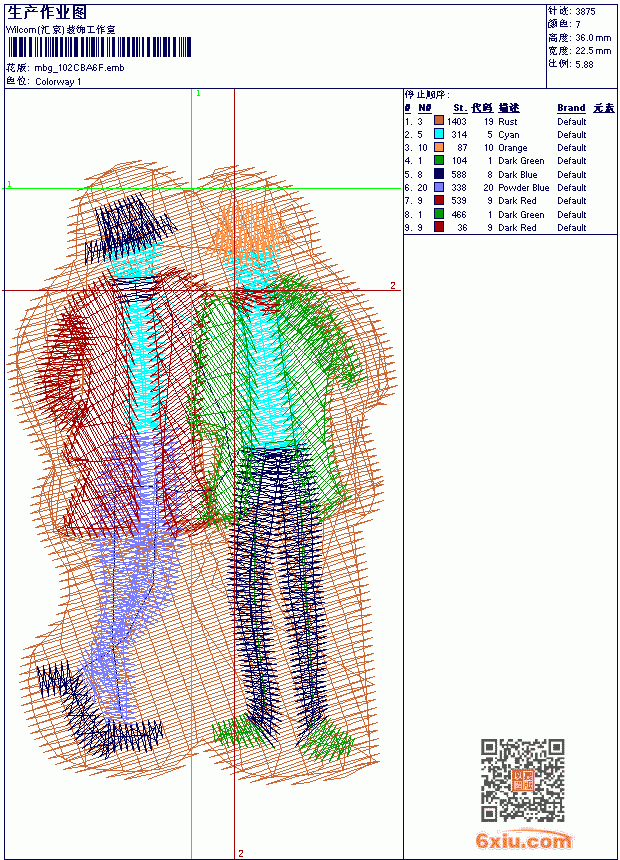The width and height of the screenshot is (620, 860).
Task: Click the red guide marker labeled 2 at right
Action: pyautogui.click(x=393, y=285)
